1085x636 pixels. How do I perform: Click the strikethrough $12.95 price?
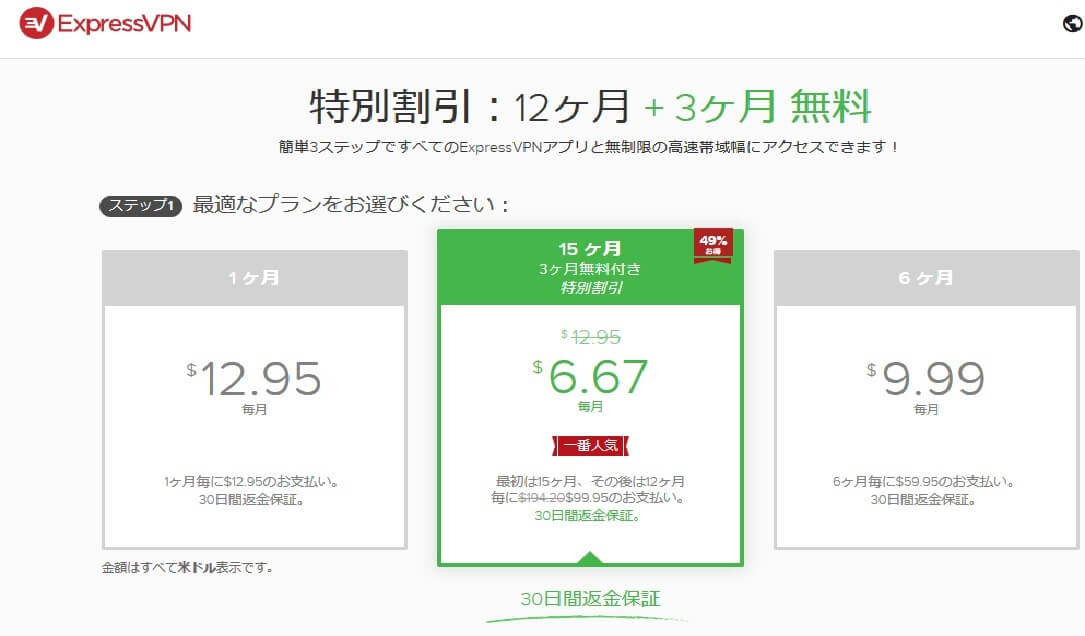(x=591, y=337)
